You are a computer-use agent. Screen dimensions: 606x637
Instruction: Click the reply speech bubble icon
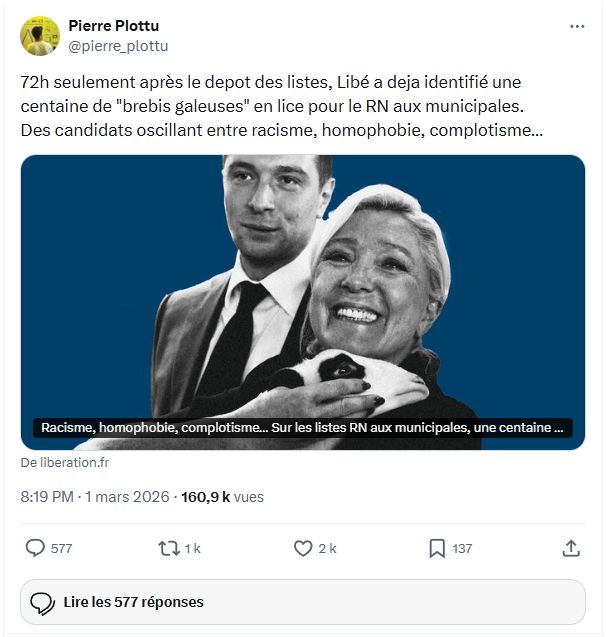35,548
